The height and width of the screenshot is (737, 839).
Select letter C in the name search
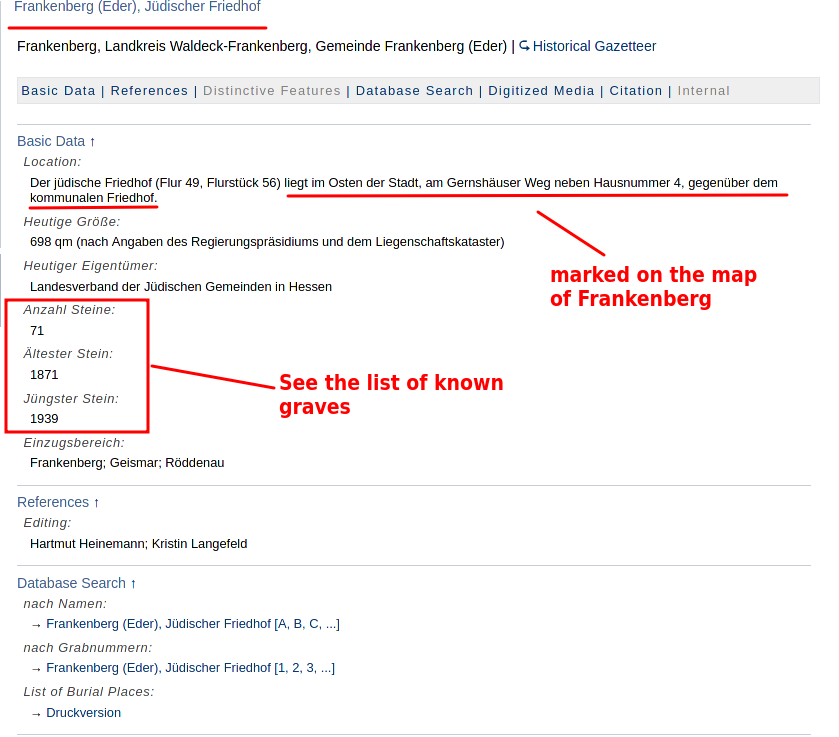tap(314, 624)
